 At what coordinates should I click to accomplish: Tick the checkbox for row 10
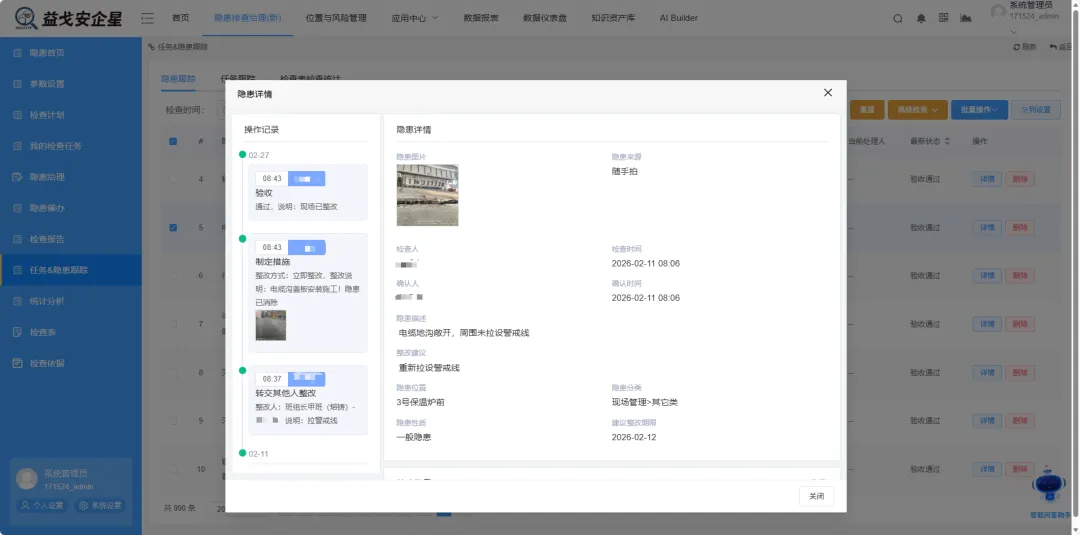coord(173,469)
